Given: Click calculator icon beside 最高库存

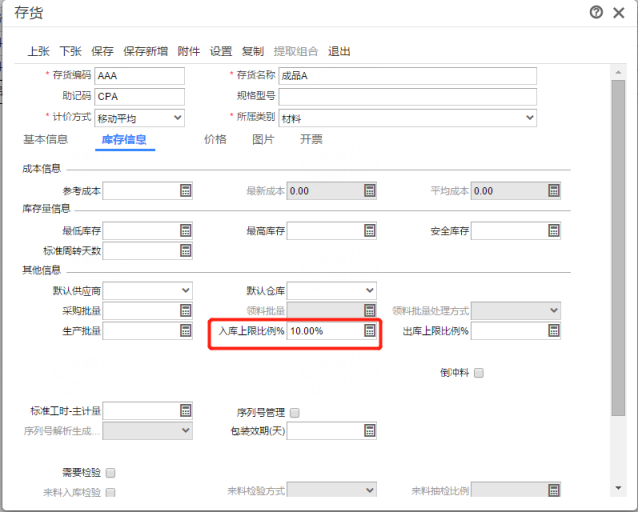Looking at the screenshot, I should pyautogui.click(x=369, y=231).
